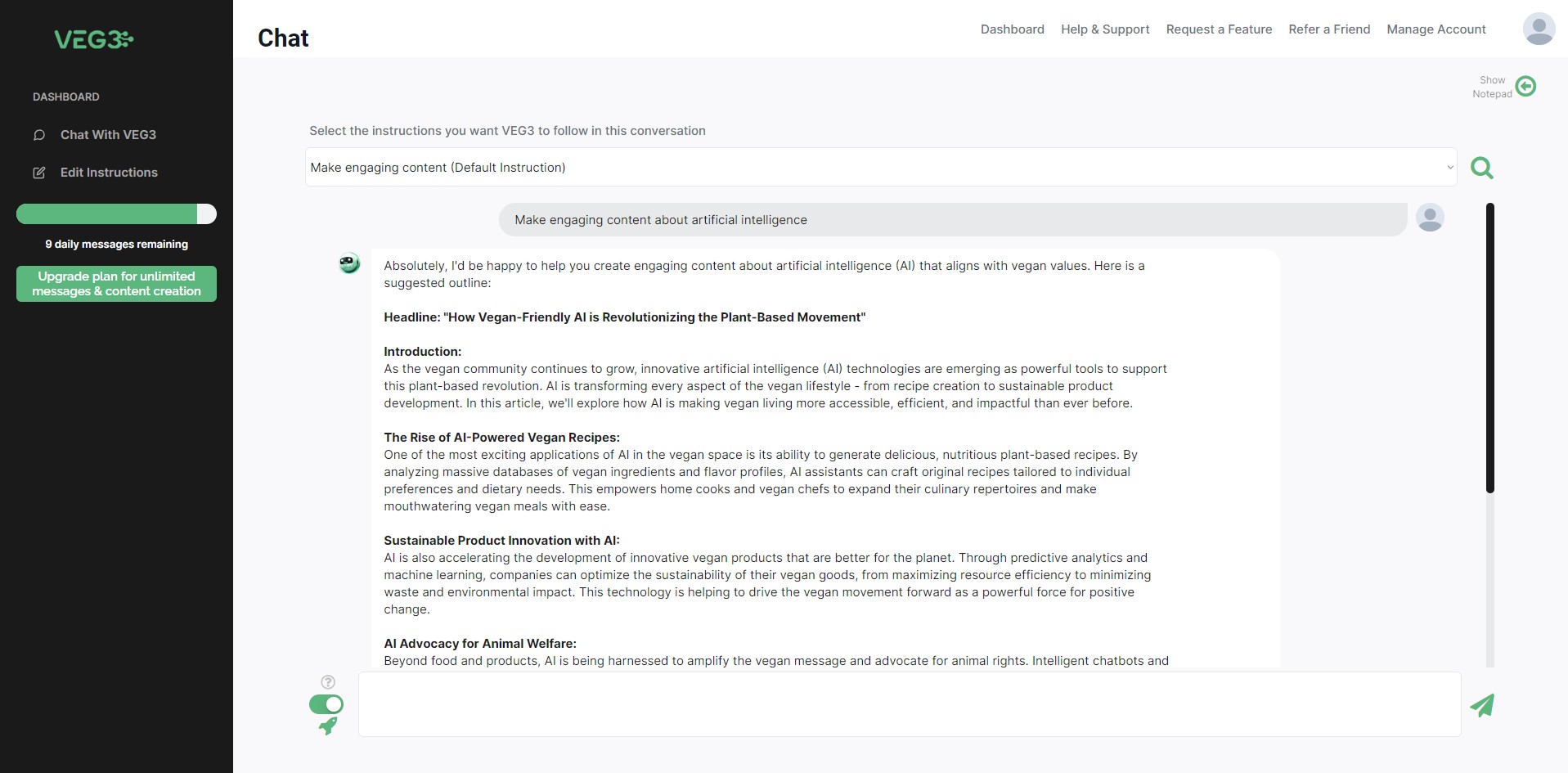Open the instructions dropdown
The height and width of the screenshot is (773, 1568).
[881, 167]
